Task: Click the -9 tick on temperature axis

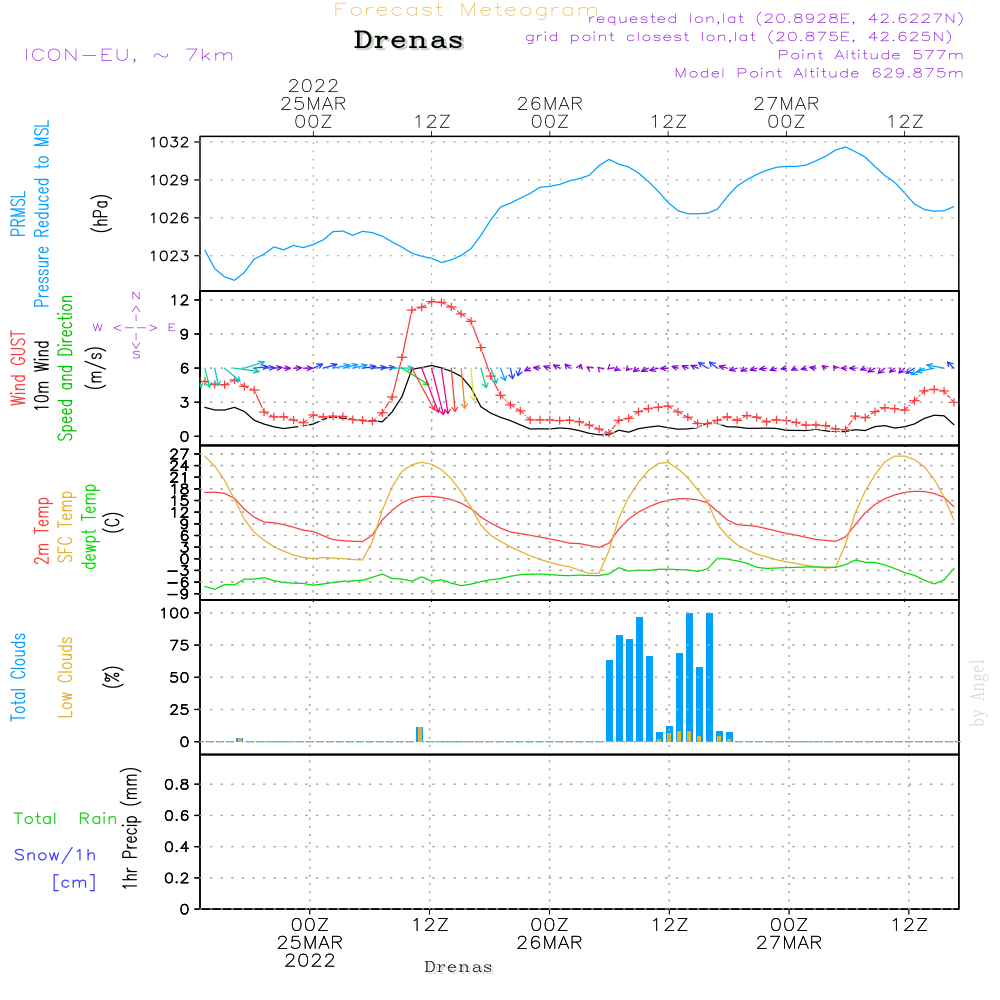Action: point(179,594)
